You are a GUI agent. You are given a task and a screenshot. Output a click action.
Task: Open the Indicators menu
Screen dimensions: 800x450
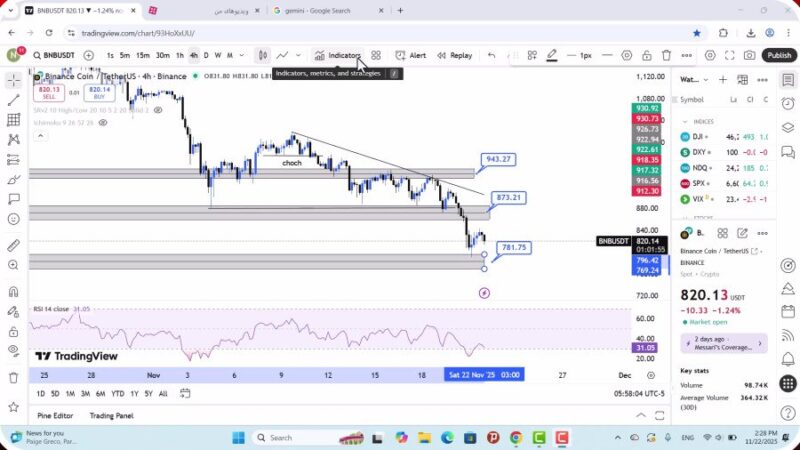pos(337,55)
